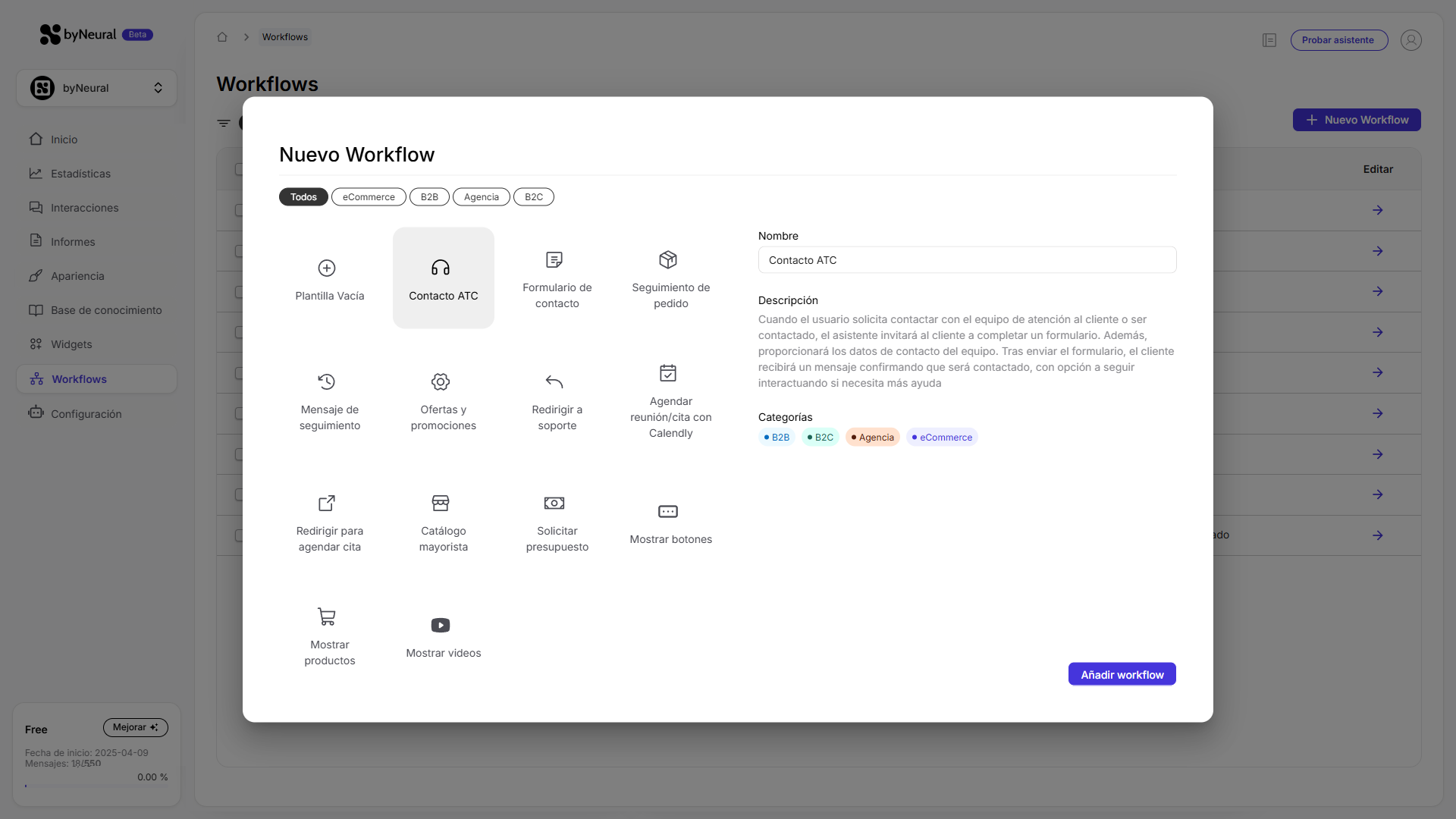The height and width of the screenshot is (819, 1456).
Task: Click the Nombre input field
Action: click(x=967, y=260)
